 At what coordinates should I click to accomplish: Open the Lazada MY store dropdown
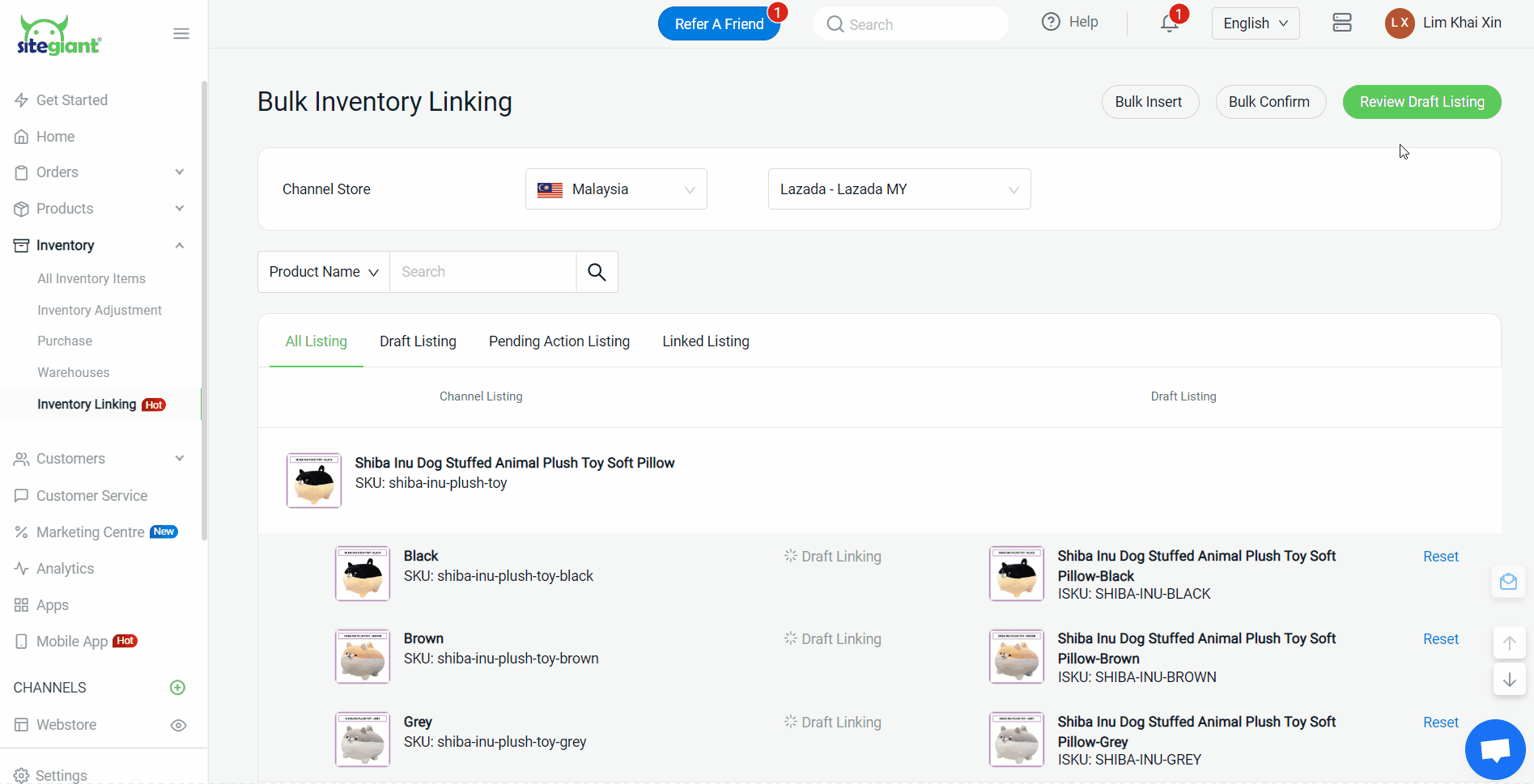[899, 189]
